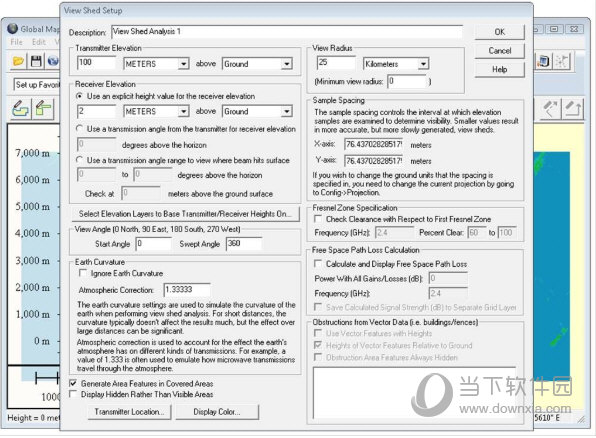Click the 7,000 m label on the elevation legend
The image size is (596, 438).
(x=32, y=153)
